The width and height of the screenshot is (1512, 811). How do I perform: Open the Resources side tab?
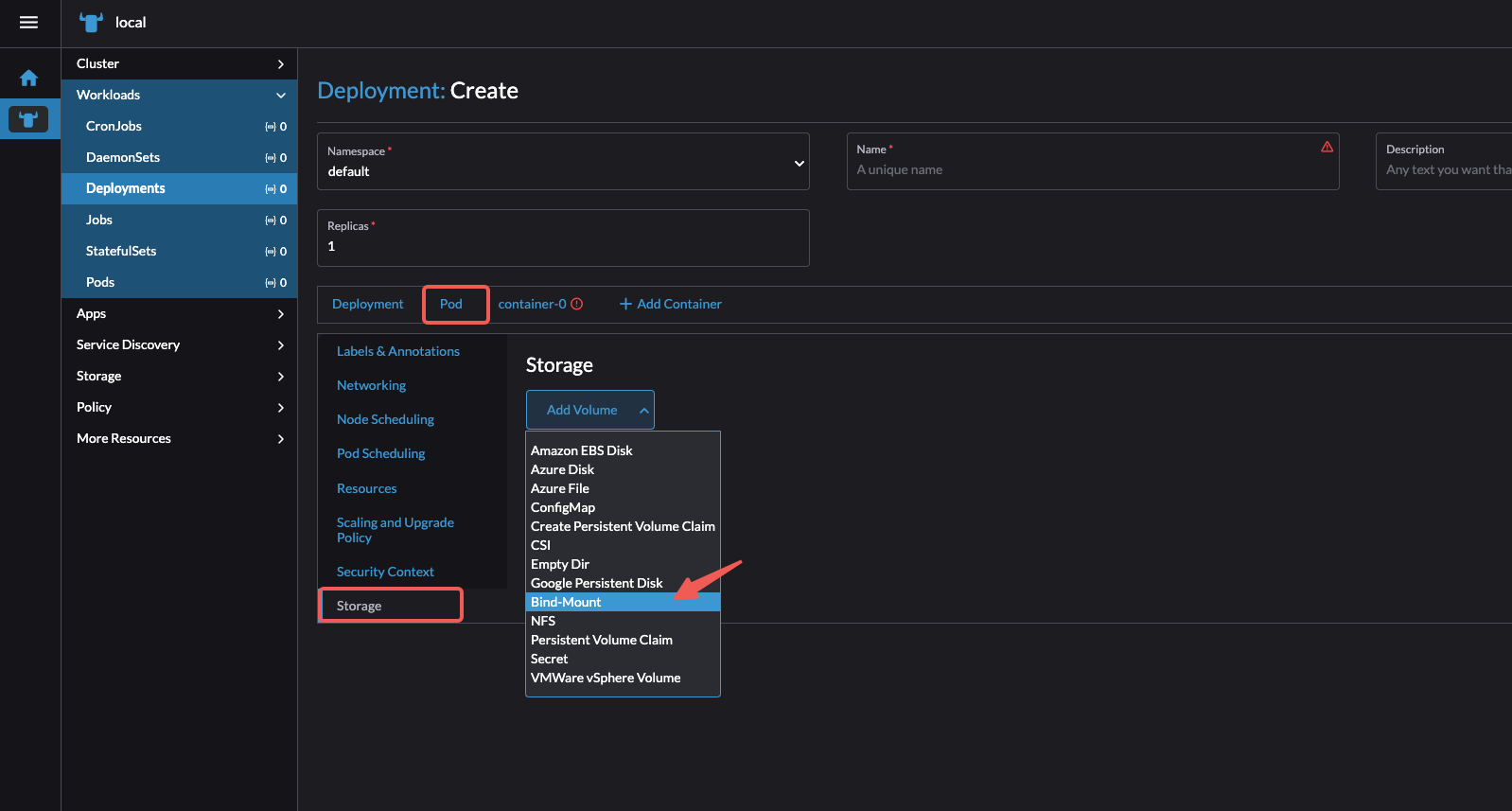pyautogui.click(x=367, y=488)
